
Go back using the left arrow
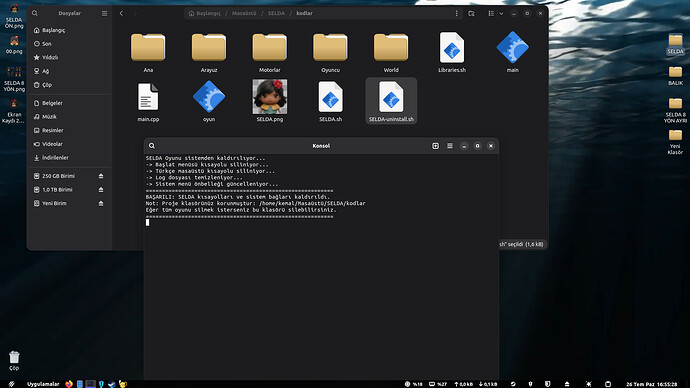121,13
